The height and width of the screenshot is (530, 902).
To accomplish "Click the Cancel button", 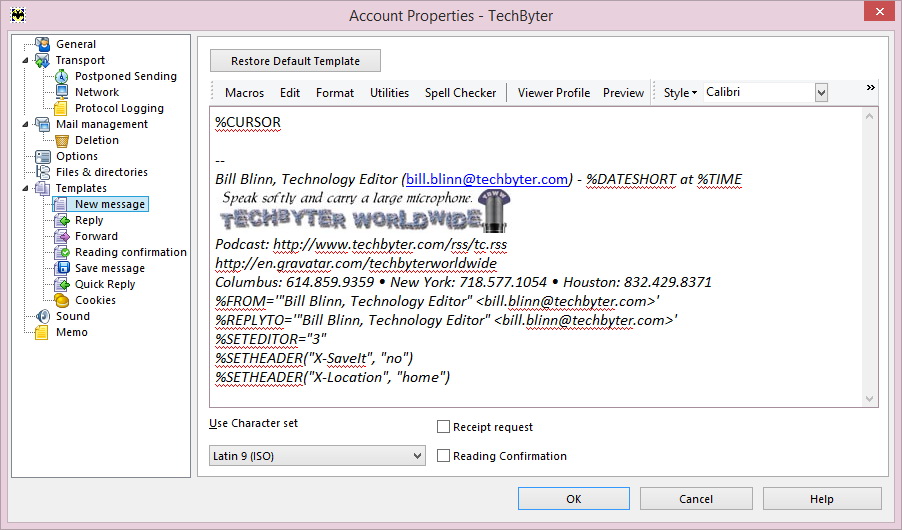I will click(696, 499).
